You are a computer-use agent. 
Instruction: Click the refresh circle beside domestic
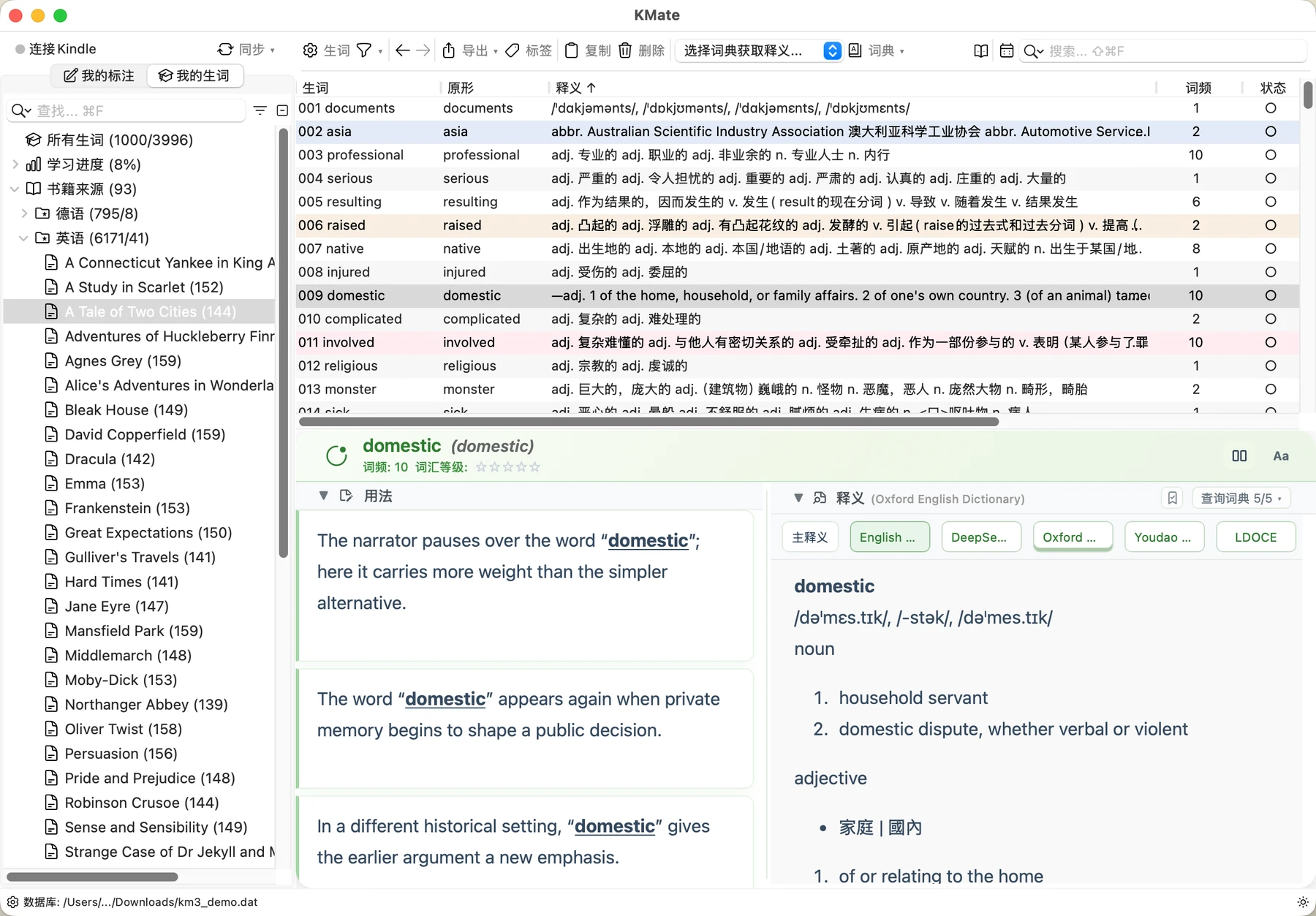click(x=336, y=455)
